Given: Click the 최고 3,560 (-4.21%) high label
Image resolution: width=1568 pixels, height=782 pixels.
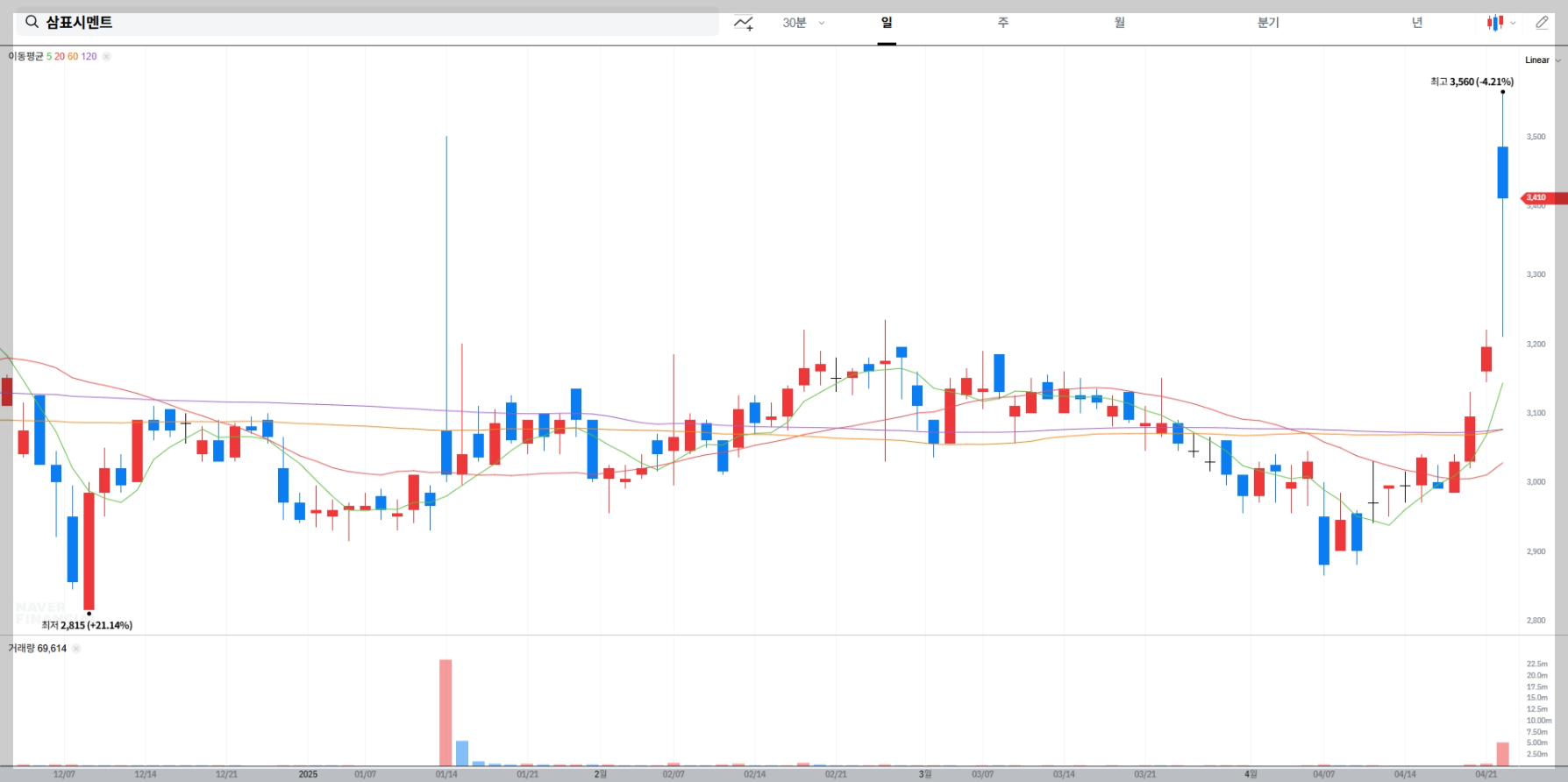Looking at the screenshot, I should [1472, 82].
